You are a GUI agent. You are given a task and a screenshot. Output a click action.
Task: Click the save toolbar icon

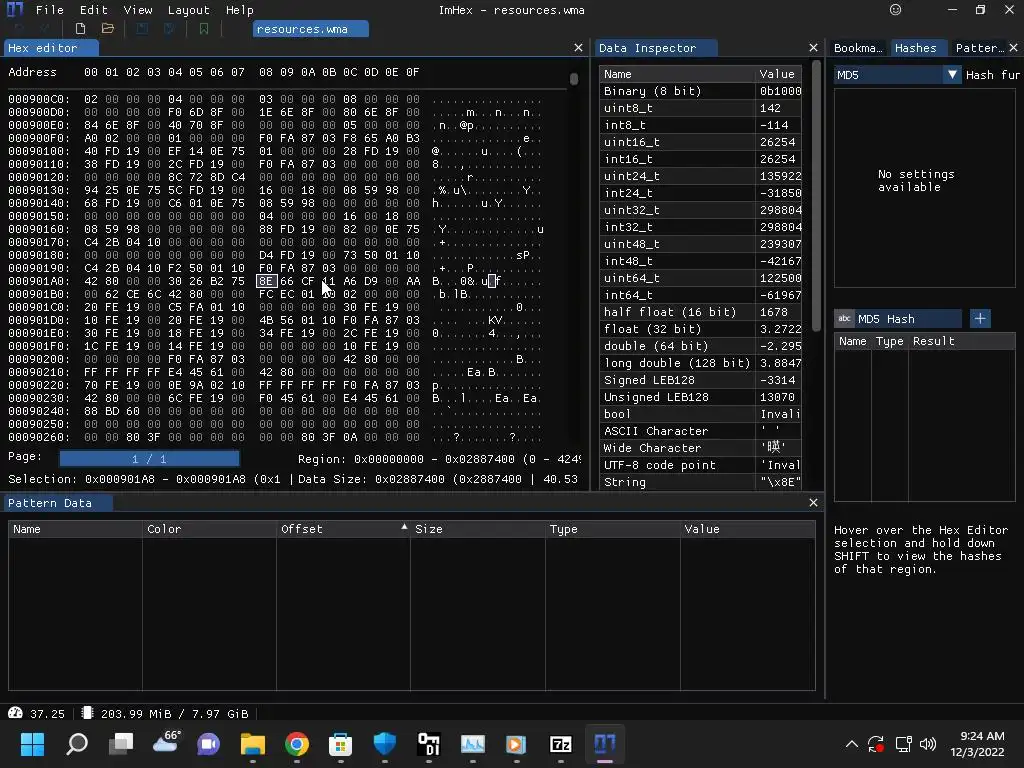(142, 29)
